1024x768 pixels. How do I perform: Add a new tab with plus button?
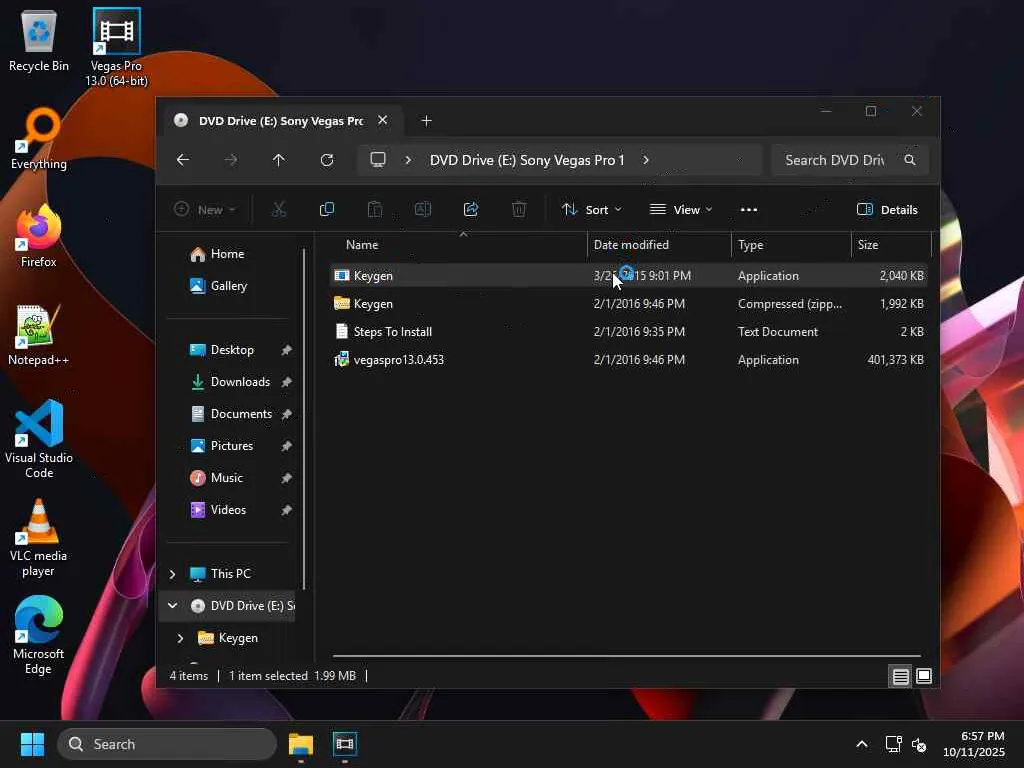426,121
